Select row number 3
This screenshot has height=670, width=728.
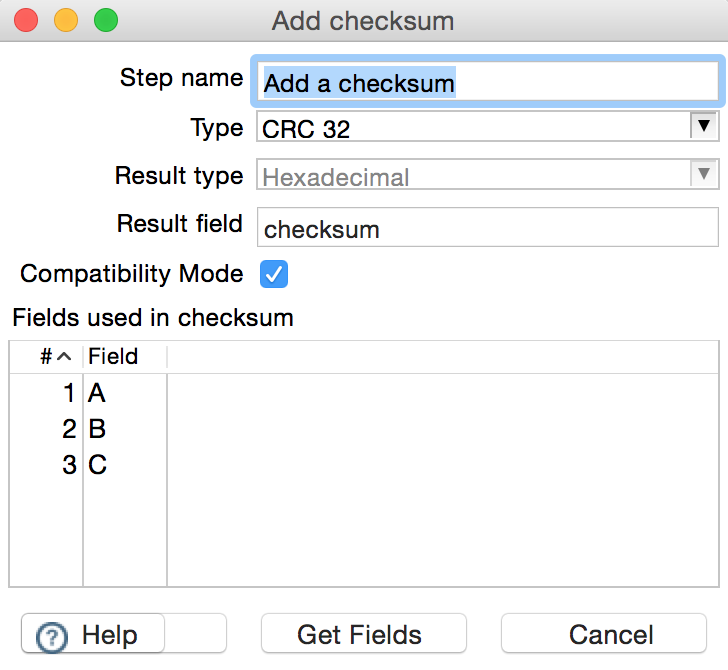click(x=68, y=466)
